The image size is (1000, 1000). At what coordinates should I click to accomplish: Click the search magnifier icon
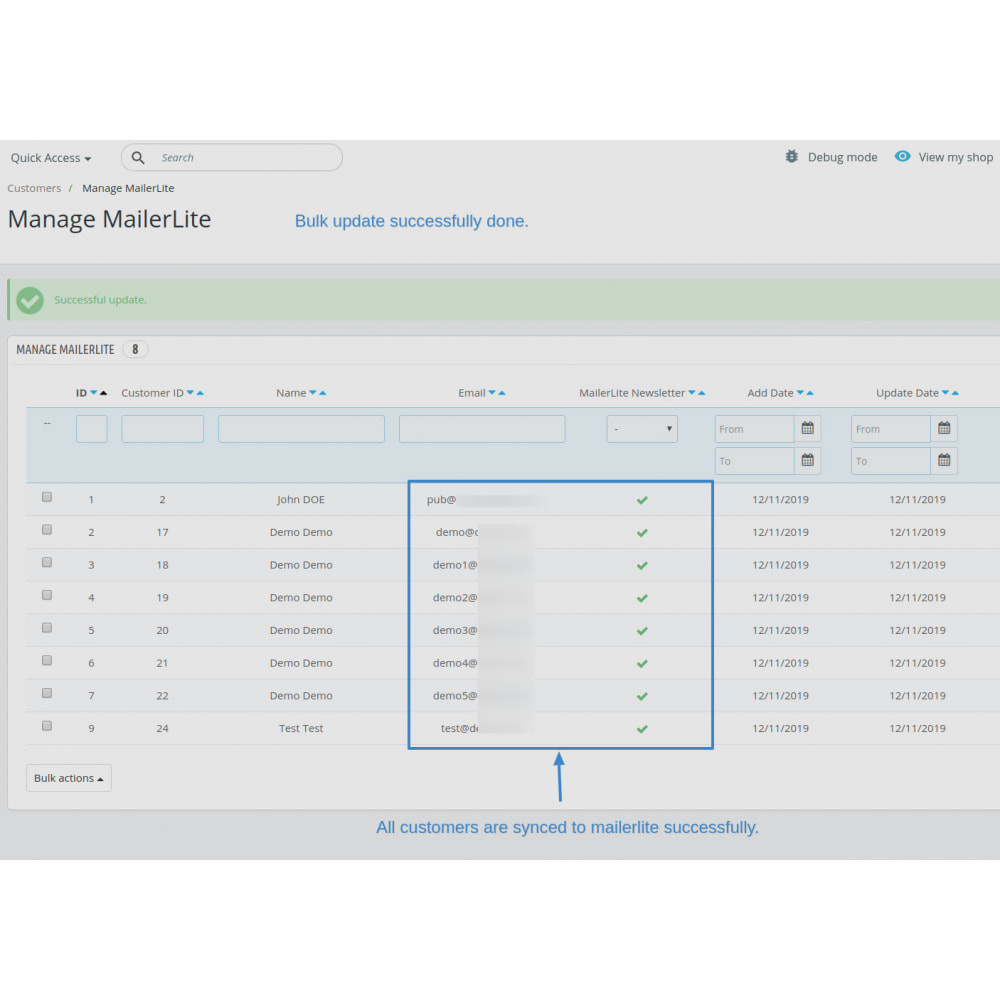pos(138,158)
